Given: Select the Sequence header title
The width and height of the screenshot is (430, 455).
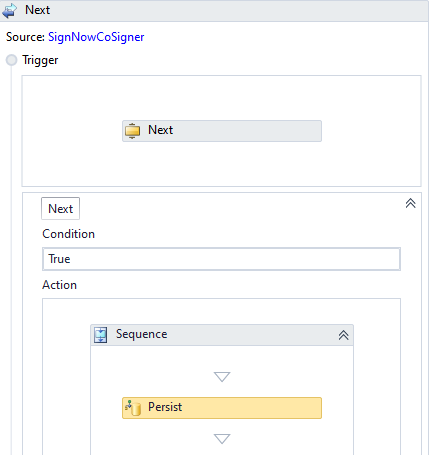Looking at the screenshot, I should click(x=141, y=334).
